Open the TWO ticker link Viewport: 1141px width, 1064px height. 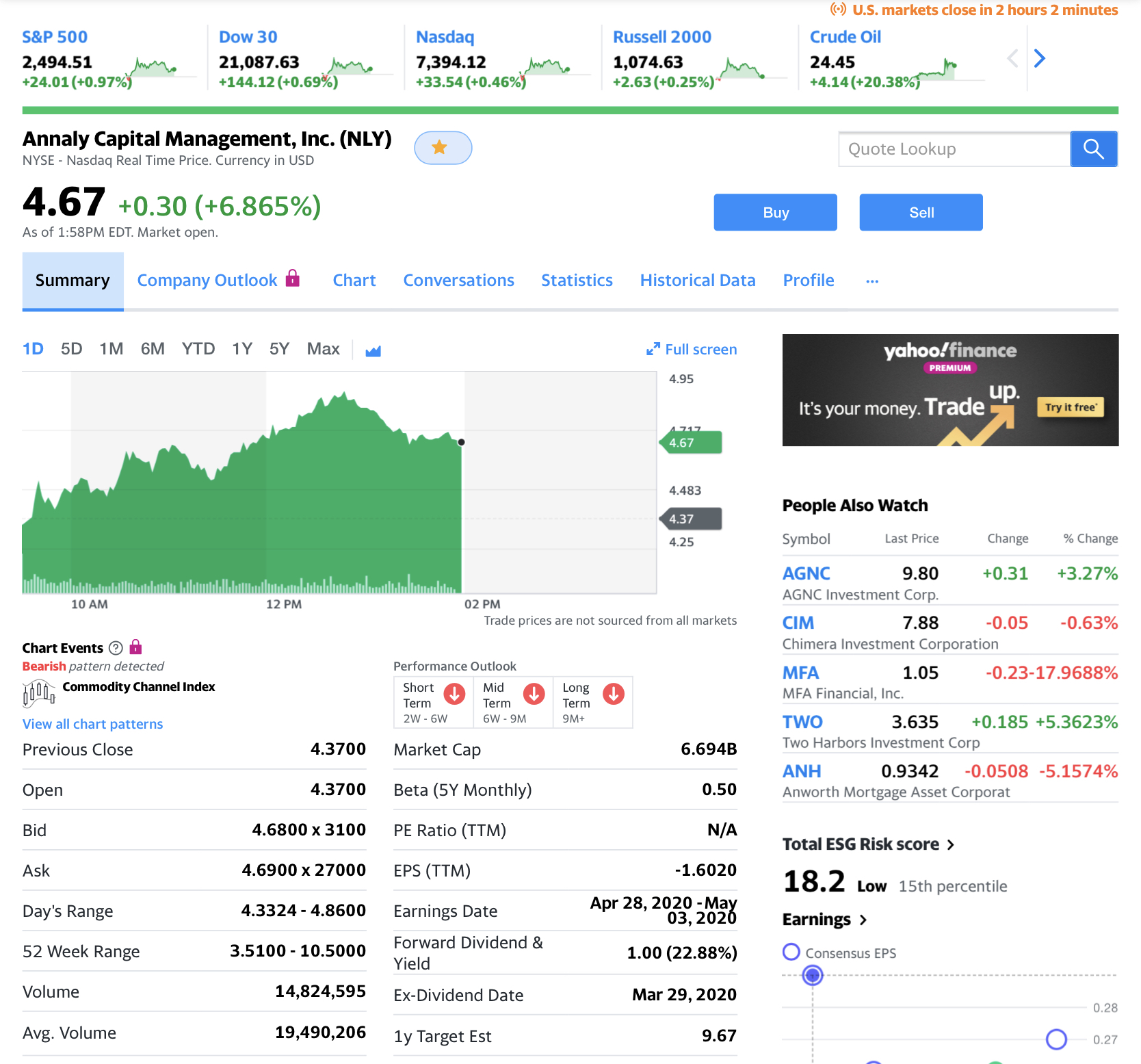pyautogui.click(x=802, y=722)
